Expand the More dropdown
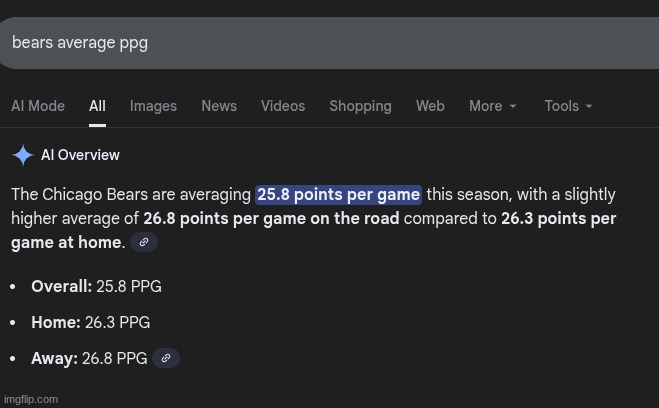This screenshot has width=659, height=408. click(x=493, y=106)
